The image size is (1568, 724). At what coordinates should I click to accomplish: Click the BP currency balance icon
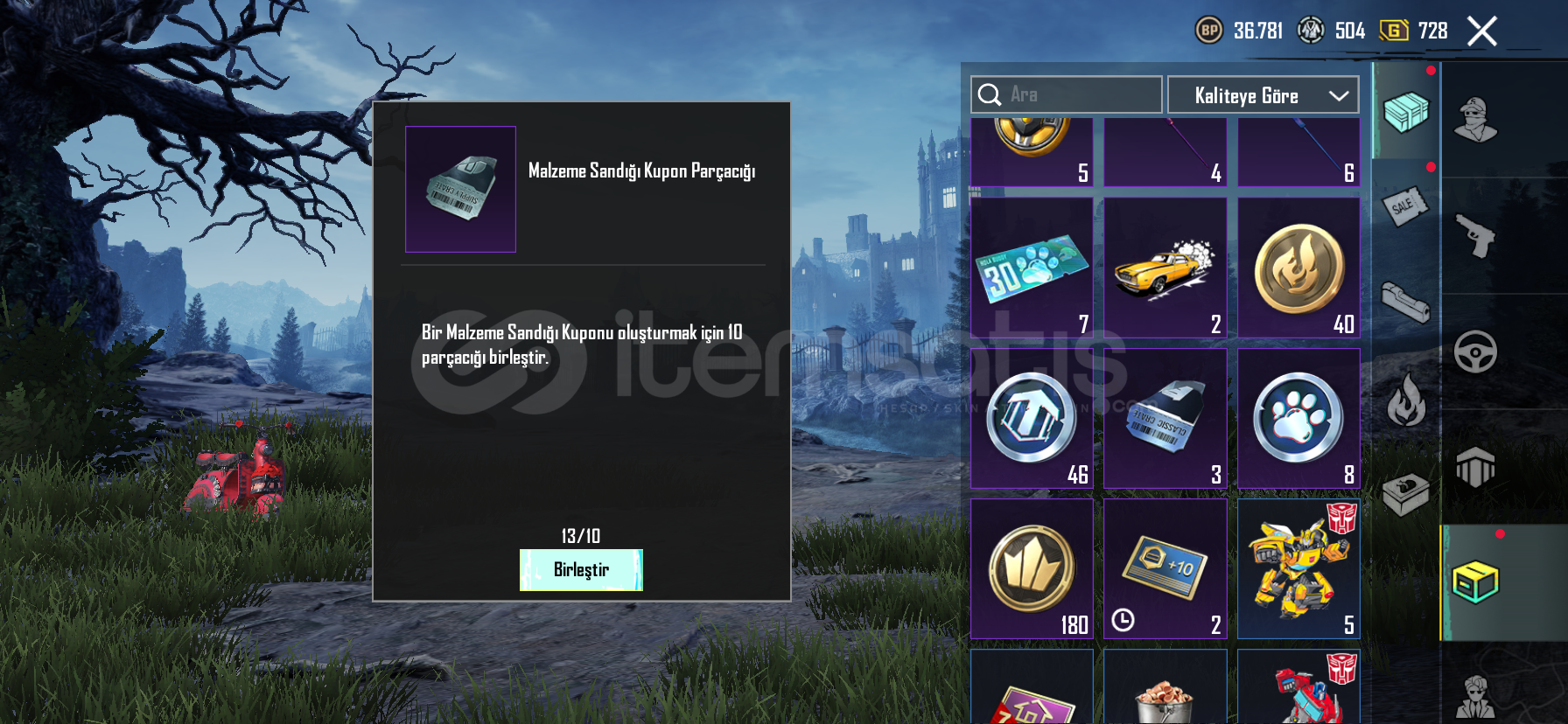pos(1209,31)
